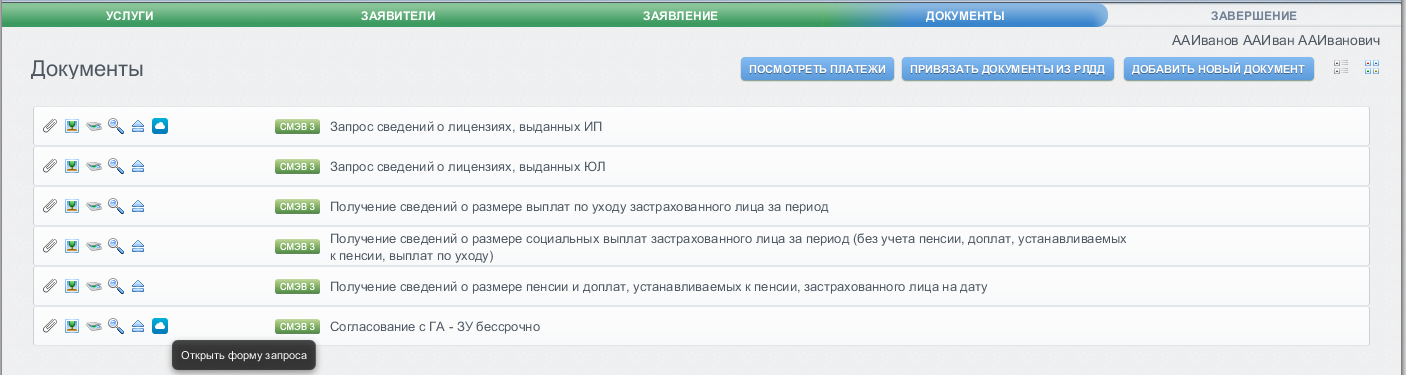The height and width of the screenshot is (375, 1406).
Task: Click magnifier icon in licenses ЮЛ row
Action: click(x=116, y=166)
